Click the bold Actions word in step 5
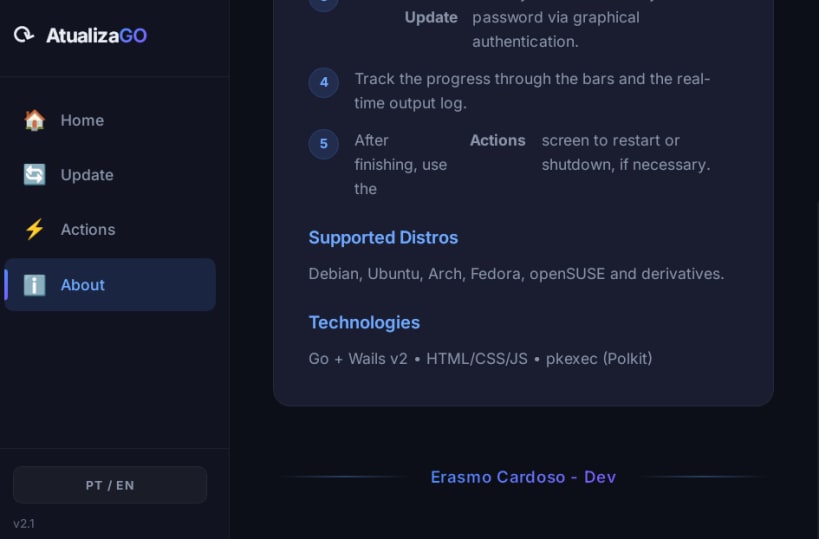 click(497, 140)
